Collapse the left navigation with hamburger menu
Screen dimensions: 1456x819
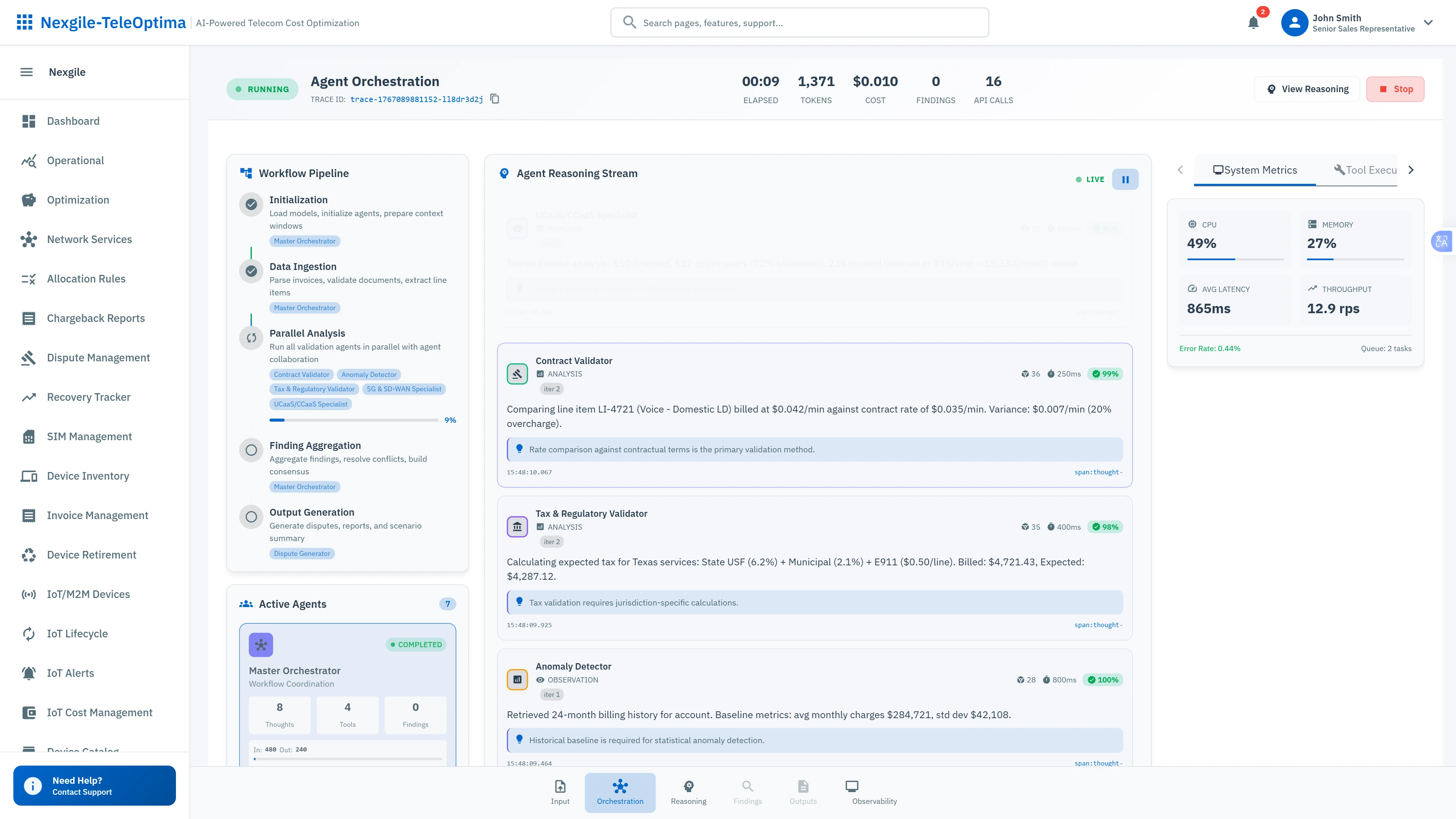pyautogui.click(x=26, y=72)
